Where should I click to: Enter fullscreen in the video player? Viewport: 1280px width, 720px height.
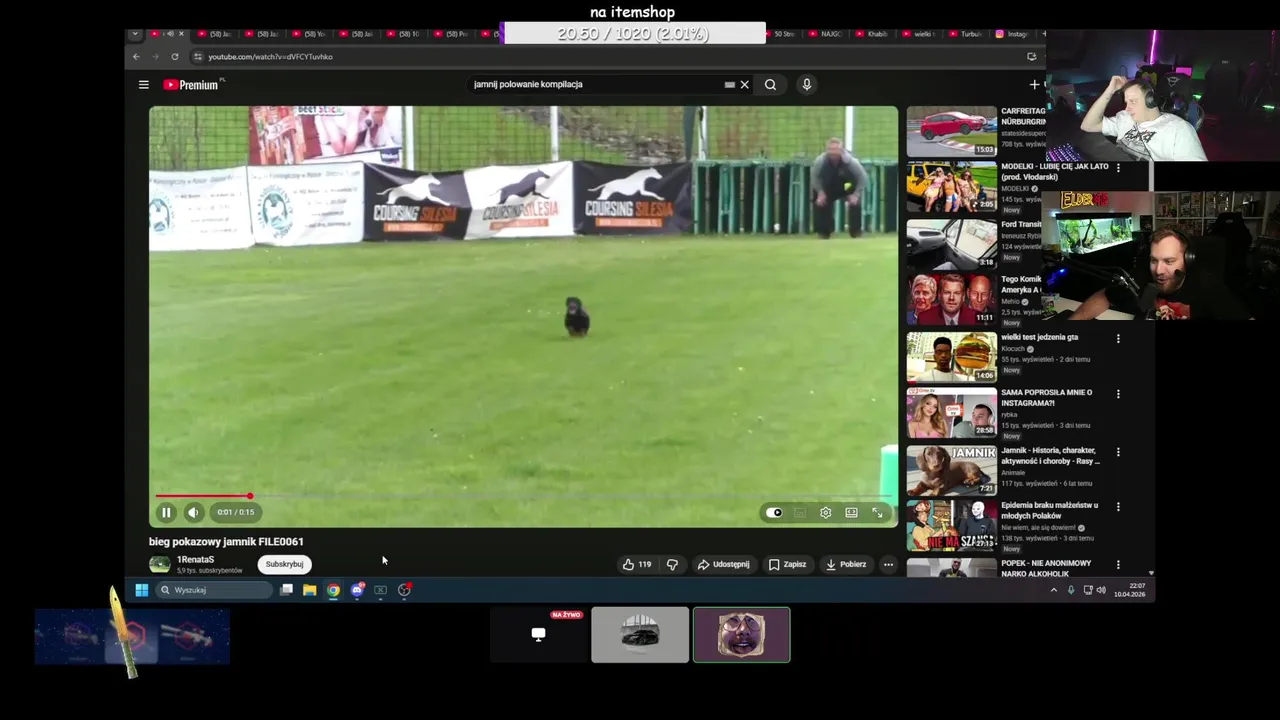click(877, 513)
